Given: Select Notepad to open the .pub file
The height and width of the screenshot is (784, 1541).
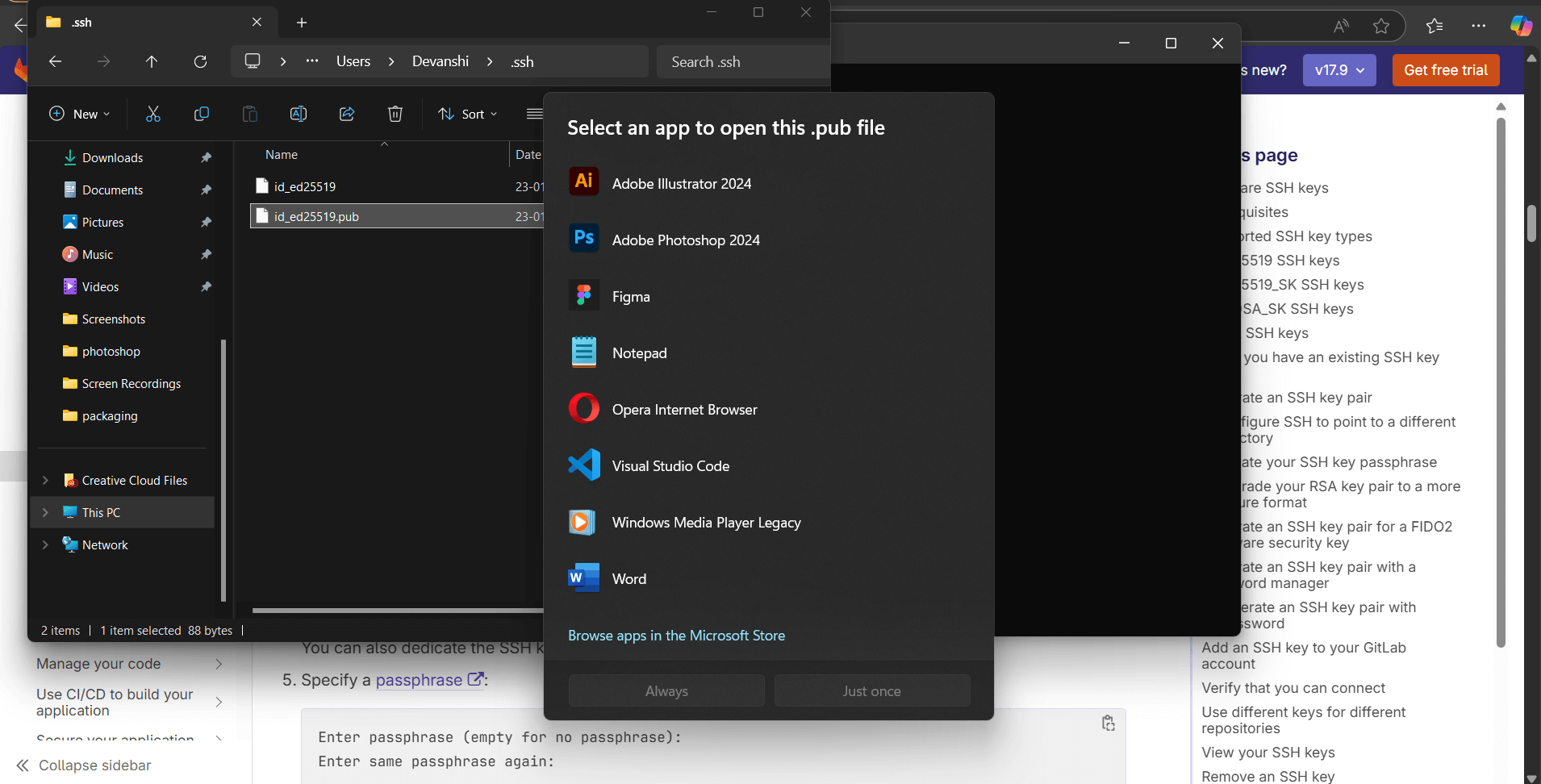Looking at the screenshot, I should click(768, 353).
